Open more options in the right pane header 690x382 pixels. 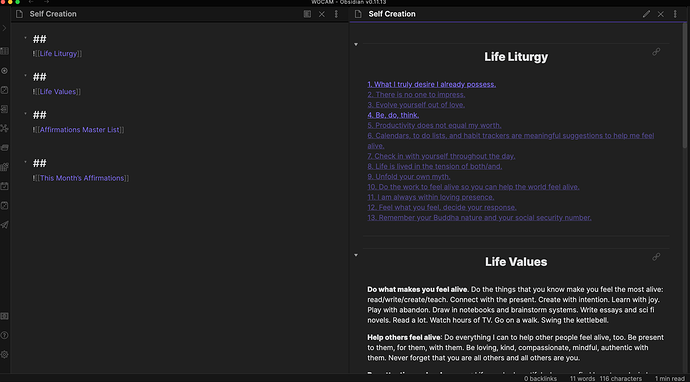tap(675, 14)
